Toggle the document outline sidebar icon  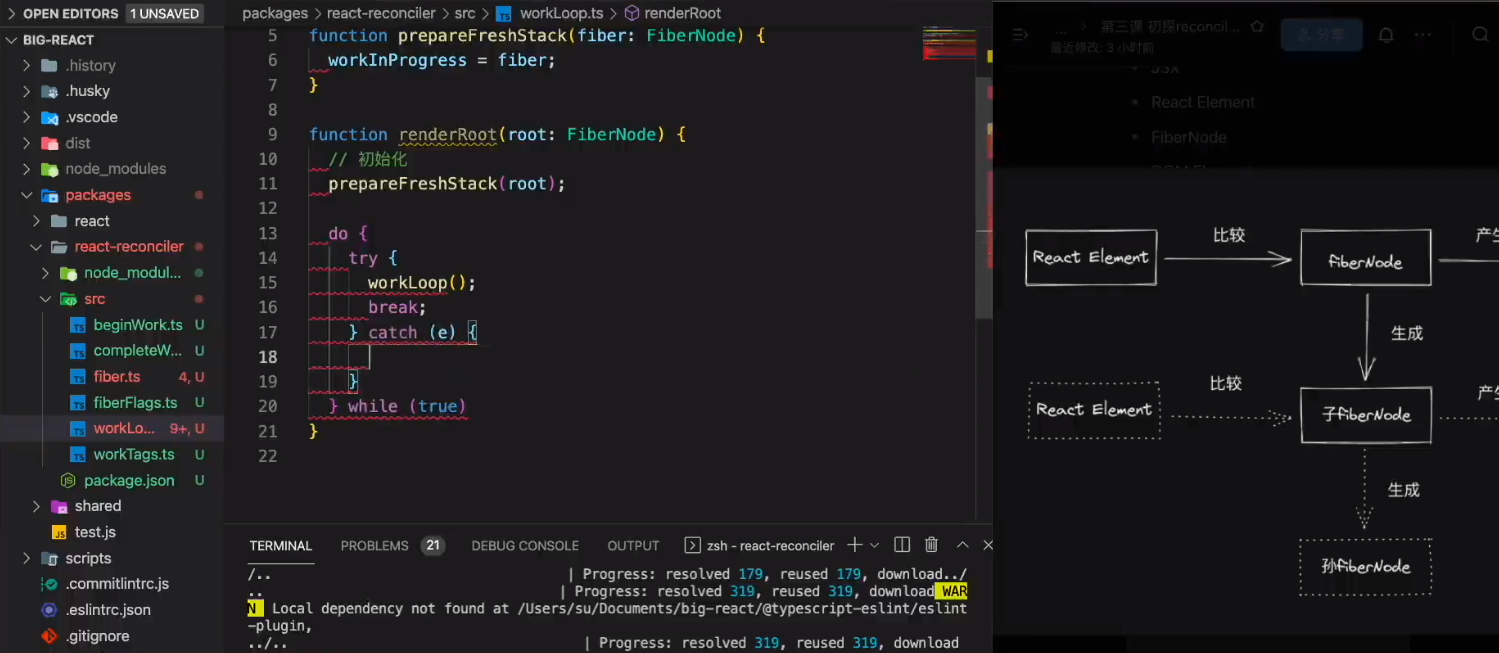1021,34
